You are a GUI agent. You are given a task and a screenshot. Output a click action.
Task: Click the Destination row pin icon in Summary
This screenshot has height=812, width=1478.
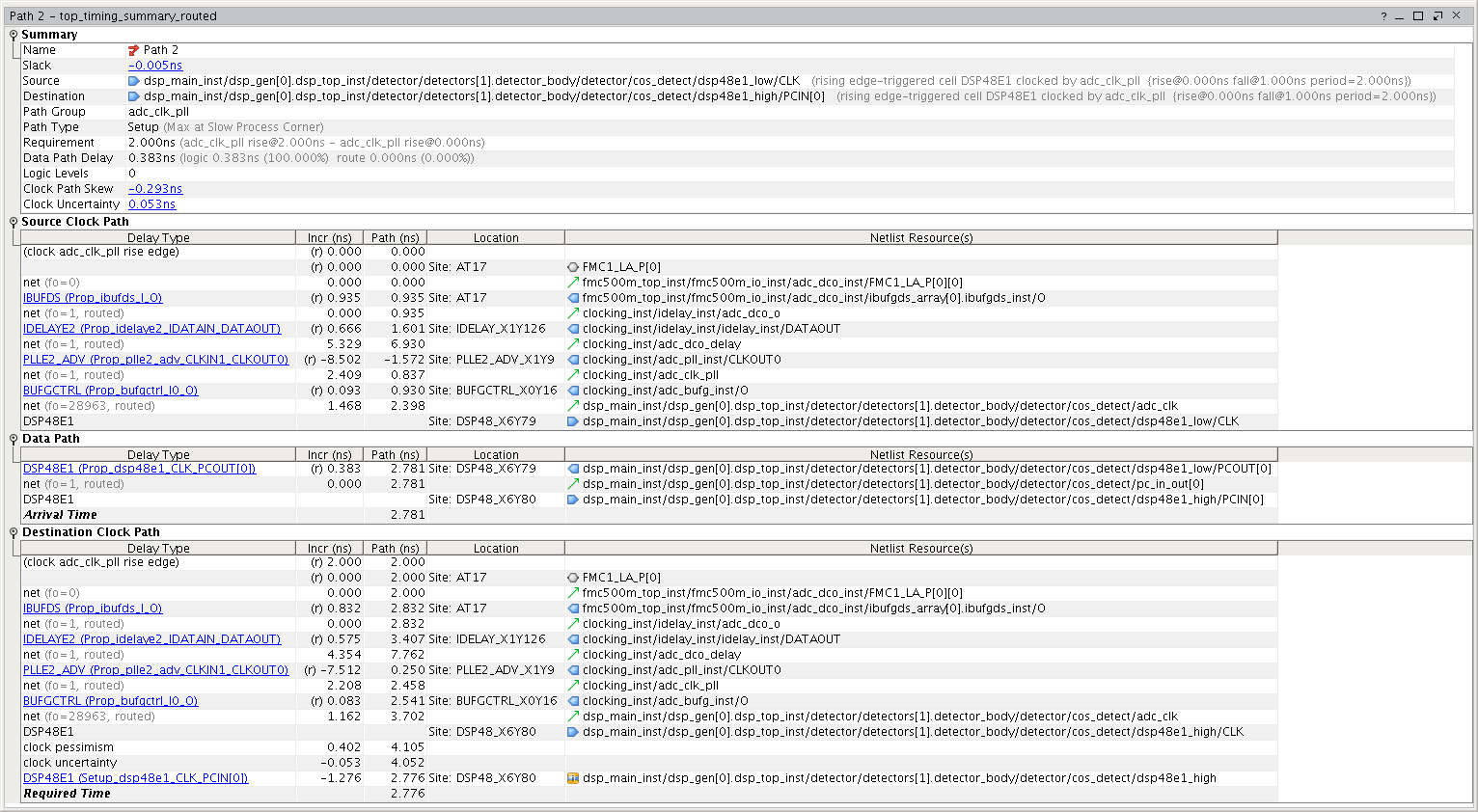134,96
